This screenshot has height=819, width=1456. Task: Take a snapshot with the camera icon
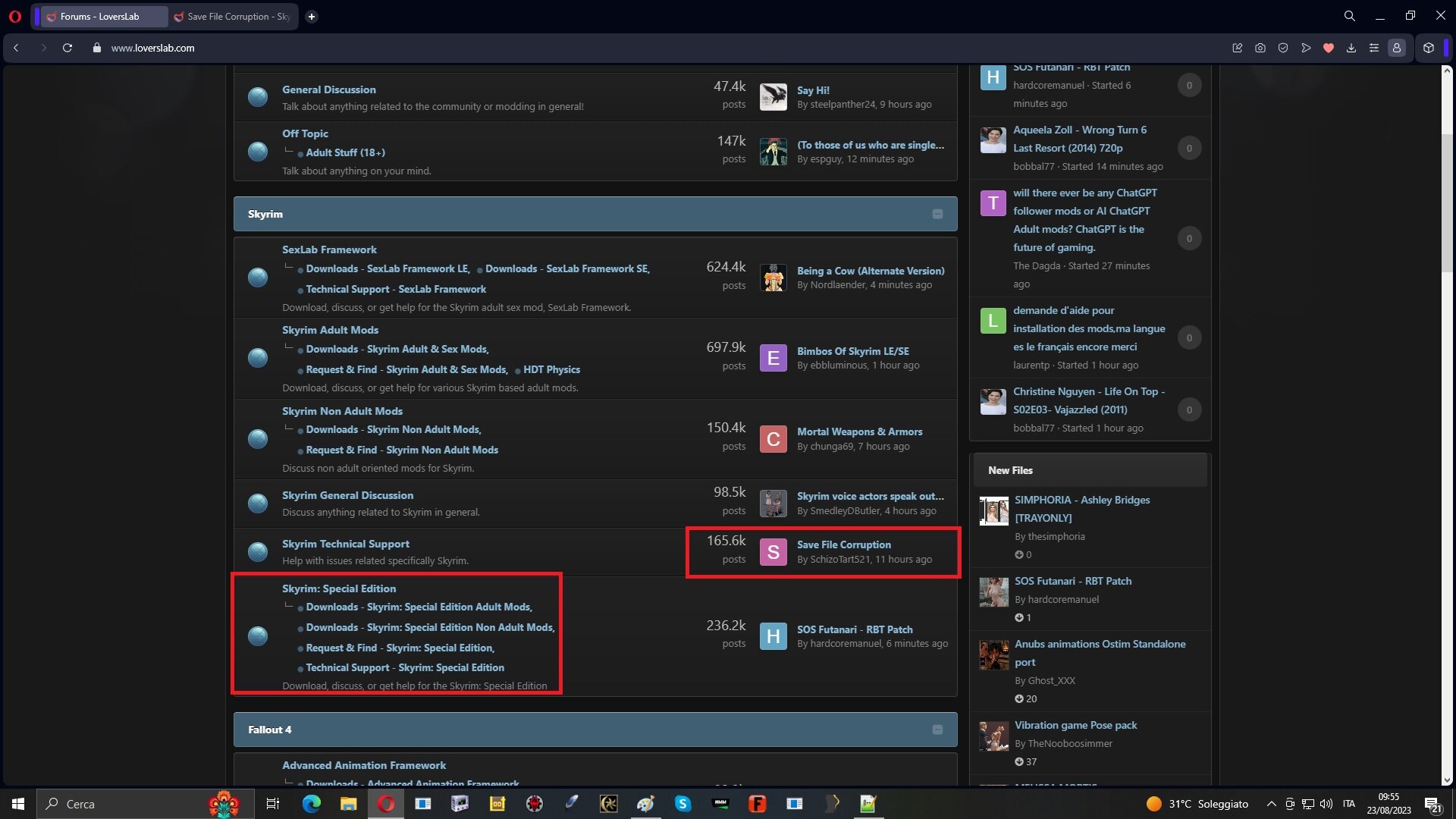[1260, 48]
